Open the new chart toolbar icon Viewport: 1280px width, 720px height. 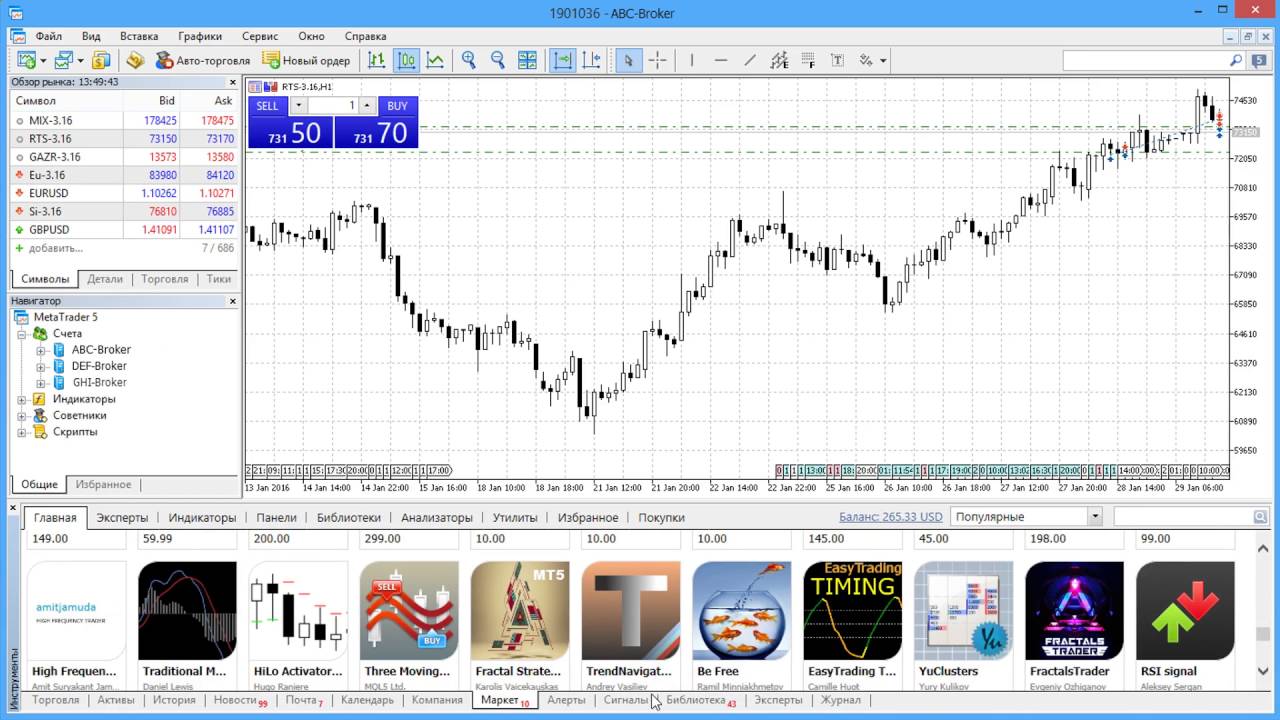click(25, 60)
